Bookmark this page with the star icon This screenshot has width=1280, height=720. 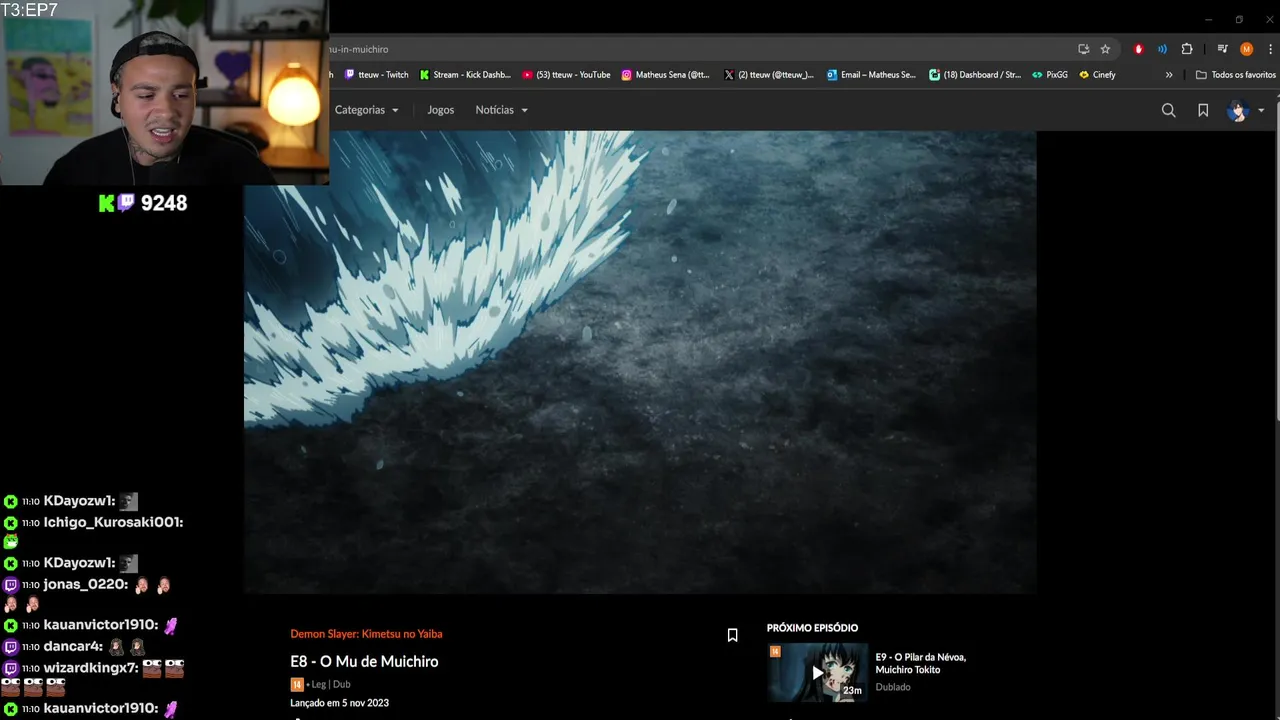click(x=1105, y=49)
